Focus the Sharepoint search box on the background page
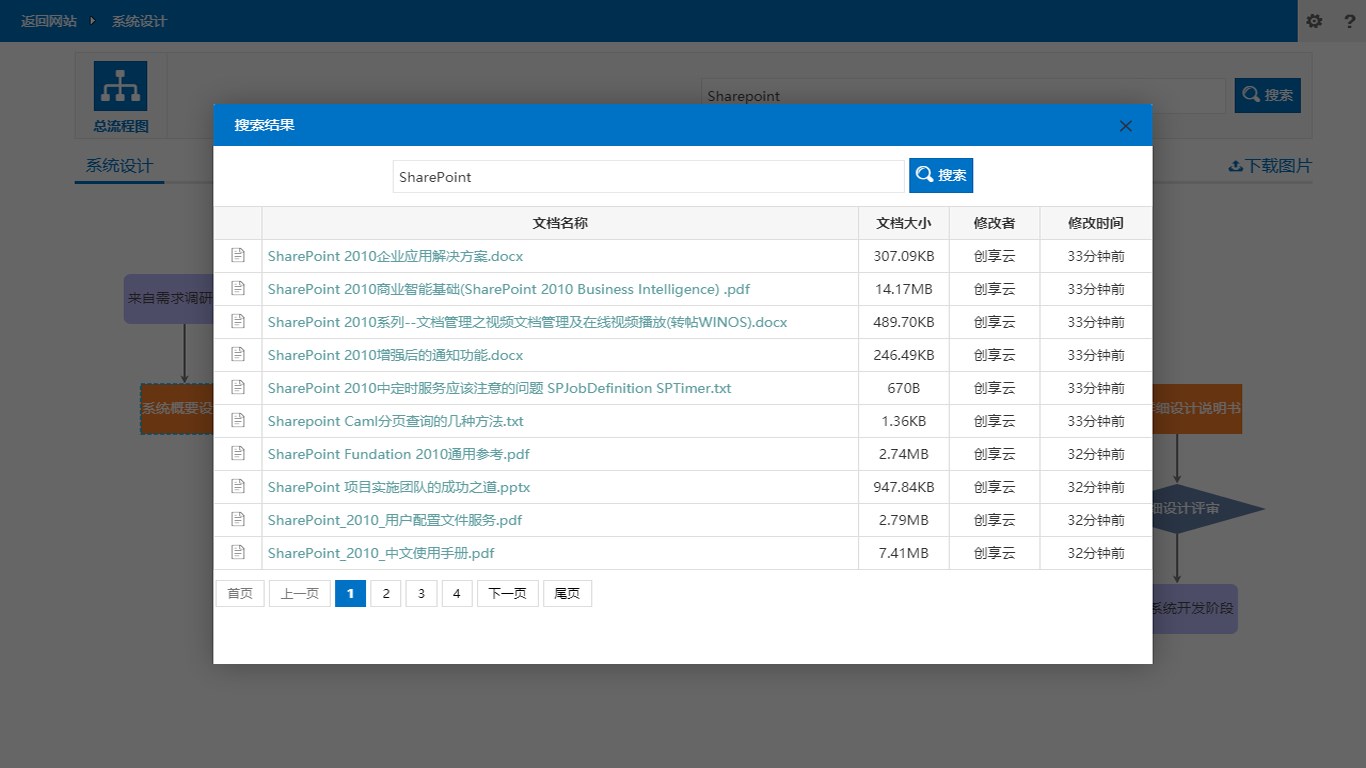The width and height of the screenshot is (1366, 768). (x=963, y=96)
